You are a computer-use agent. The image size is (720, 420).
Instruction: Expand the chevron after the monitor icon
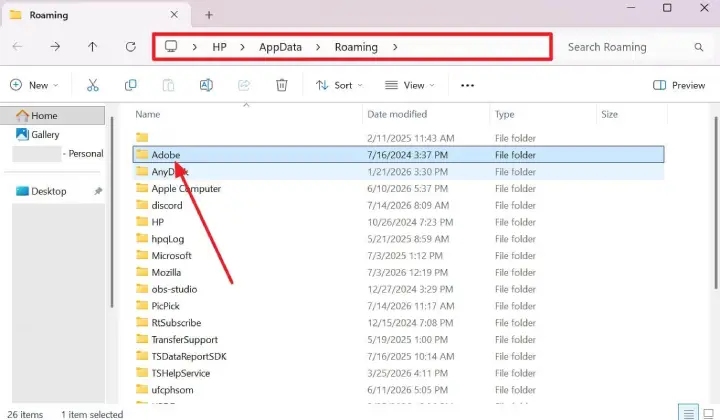195,47
